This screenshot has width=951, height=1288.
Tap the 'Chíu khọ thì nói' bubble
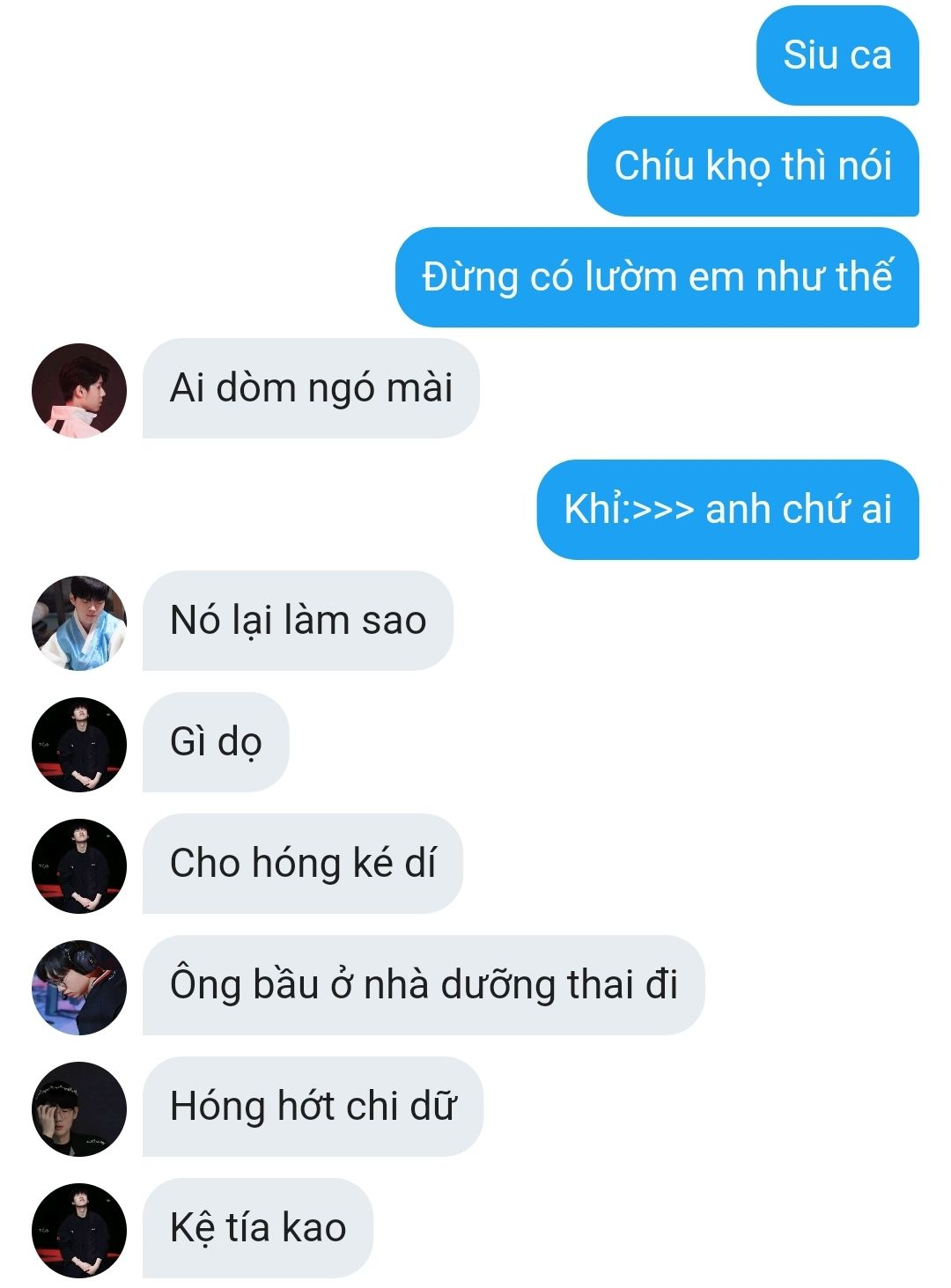click(753, 166)
